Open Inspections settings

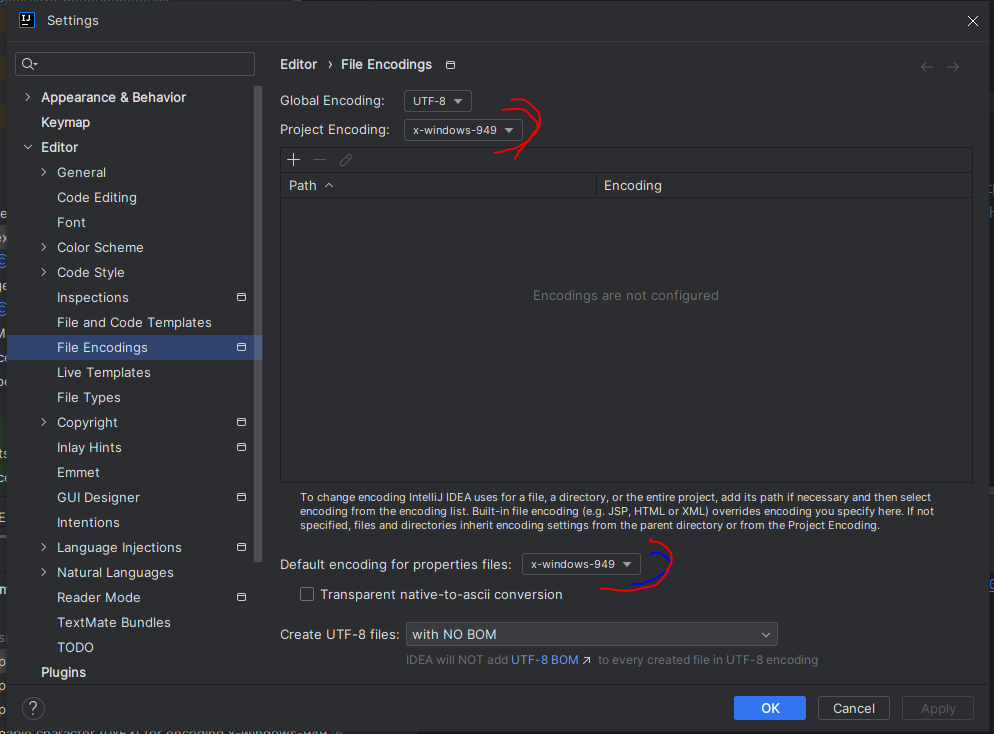tap(93, 297)
